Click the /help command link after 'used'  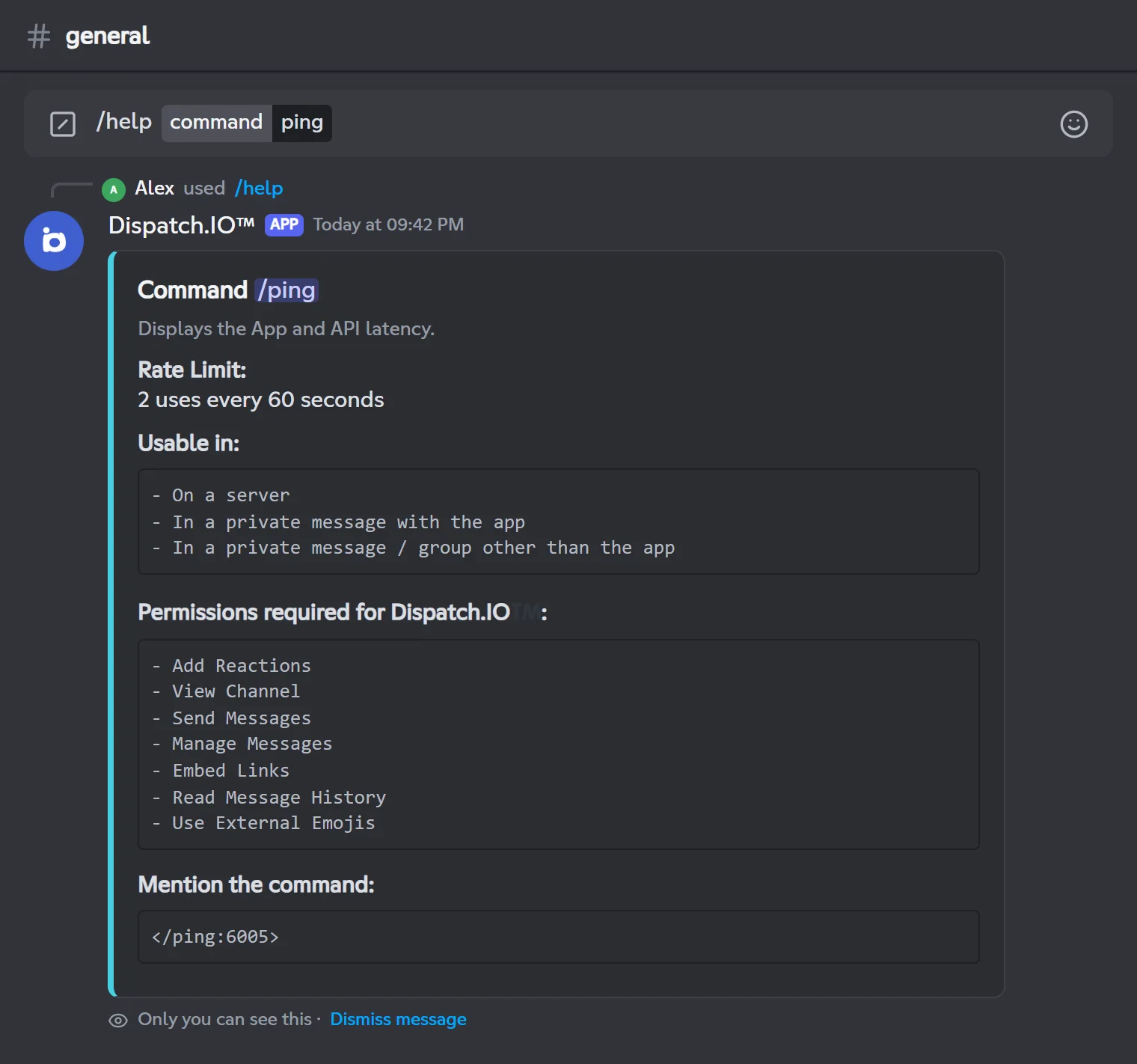(259, 188)
